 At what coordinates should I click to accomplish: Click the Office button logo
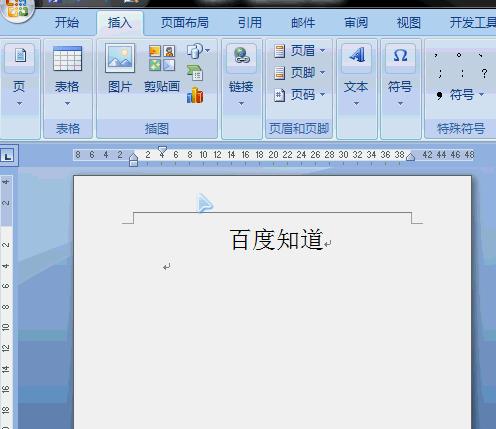click(17, 8)
